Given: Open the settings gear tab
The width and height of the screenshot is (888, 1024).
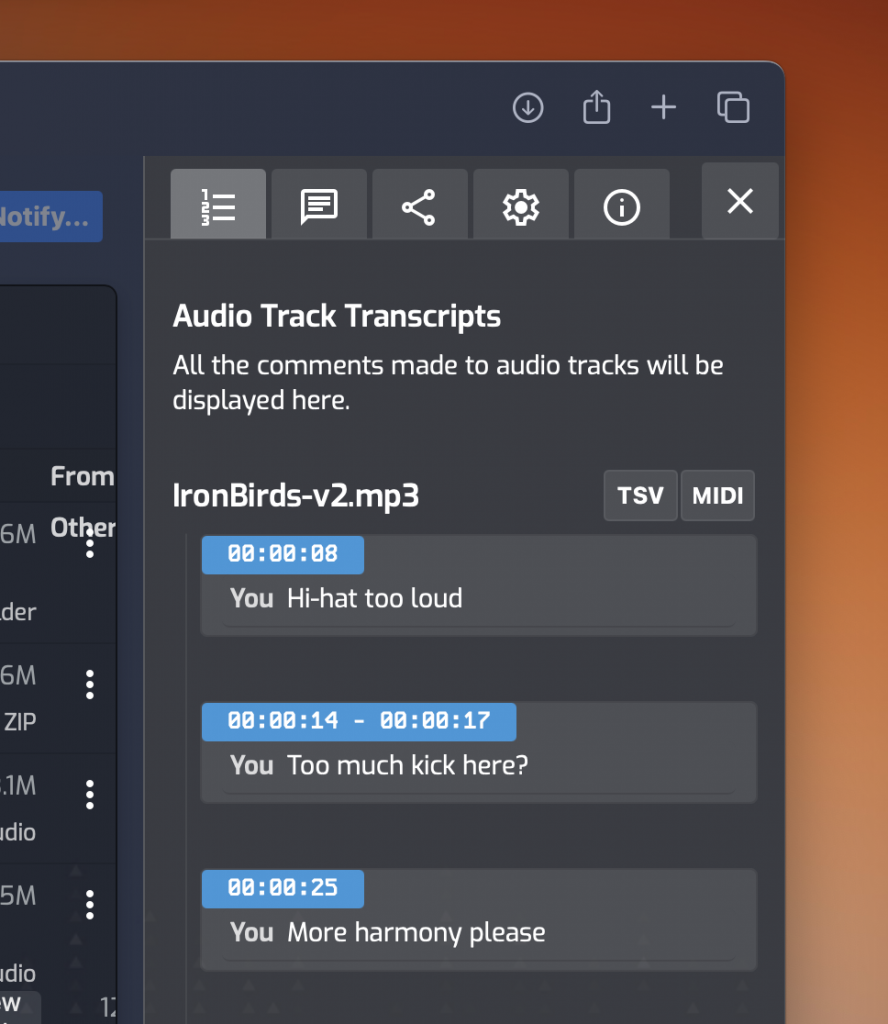Looking at the screenshot, I should pos(520,205).
